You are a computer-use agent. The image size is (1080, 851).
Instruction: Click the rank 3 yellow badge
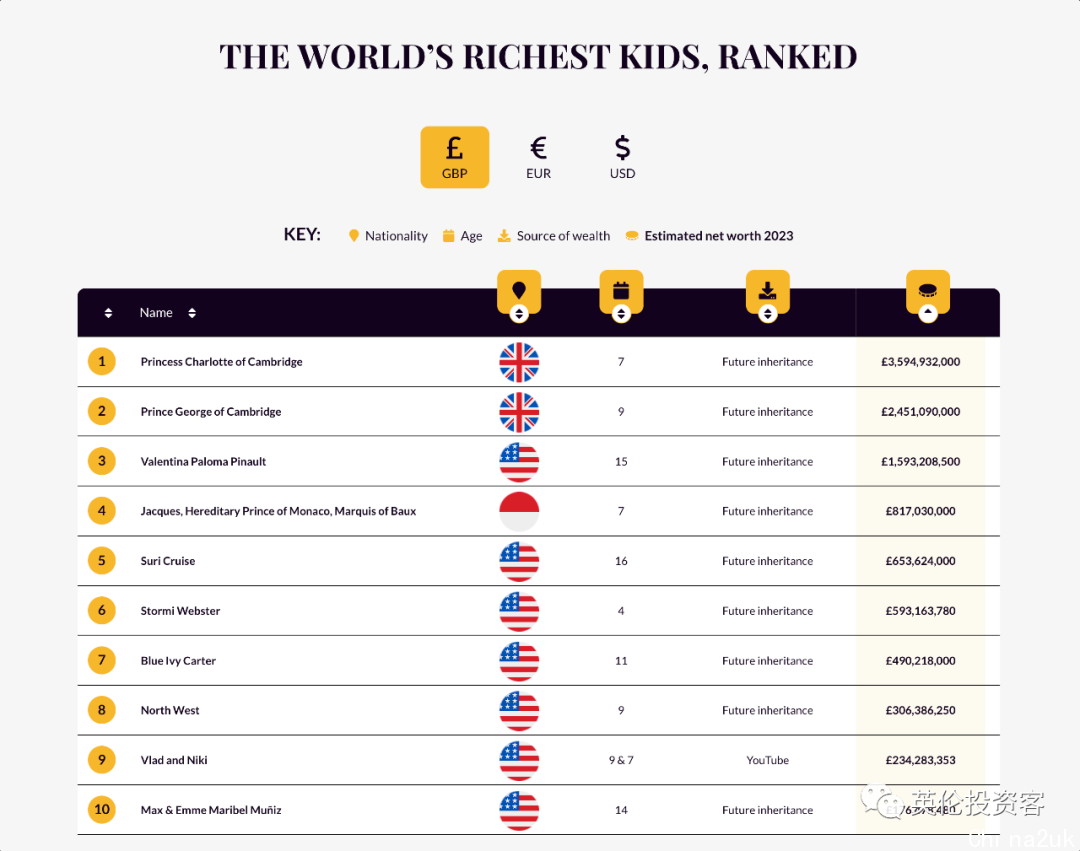(x=102, y=461)
